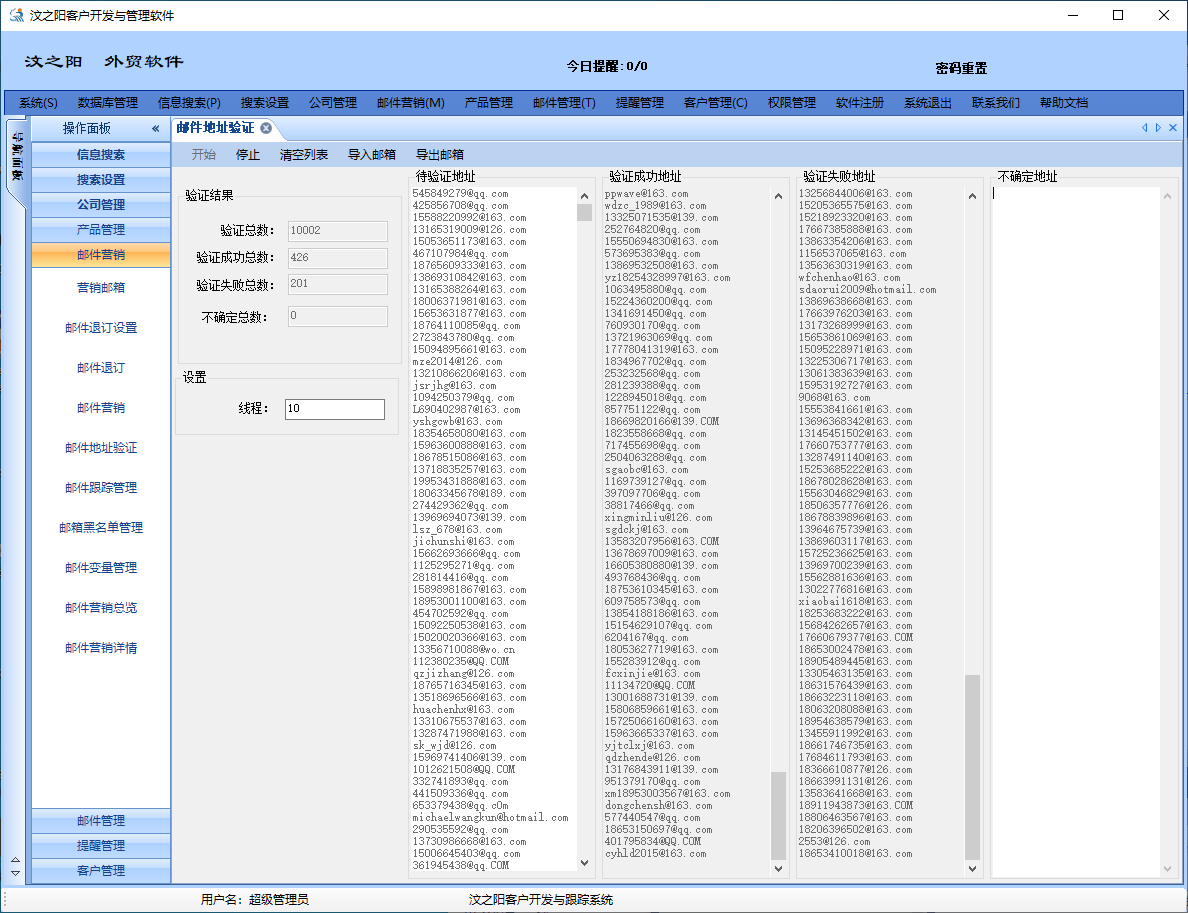
Task: Click the 待验证地址 list's scroll-down arrow
Action: tap(584, 862)
